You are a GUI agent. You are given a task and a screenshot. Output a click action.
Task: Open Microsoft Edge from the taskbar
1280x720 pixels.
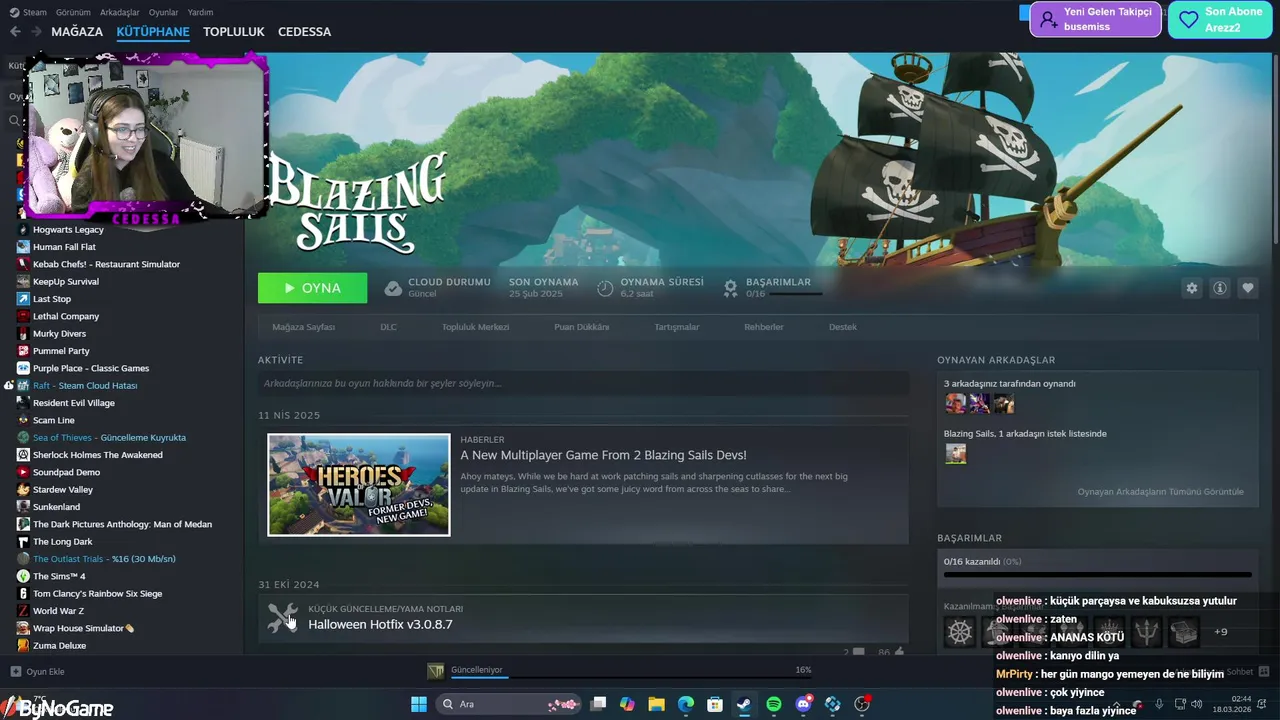point(686,704)
